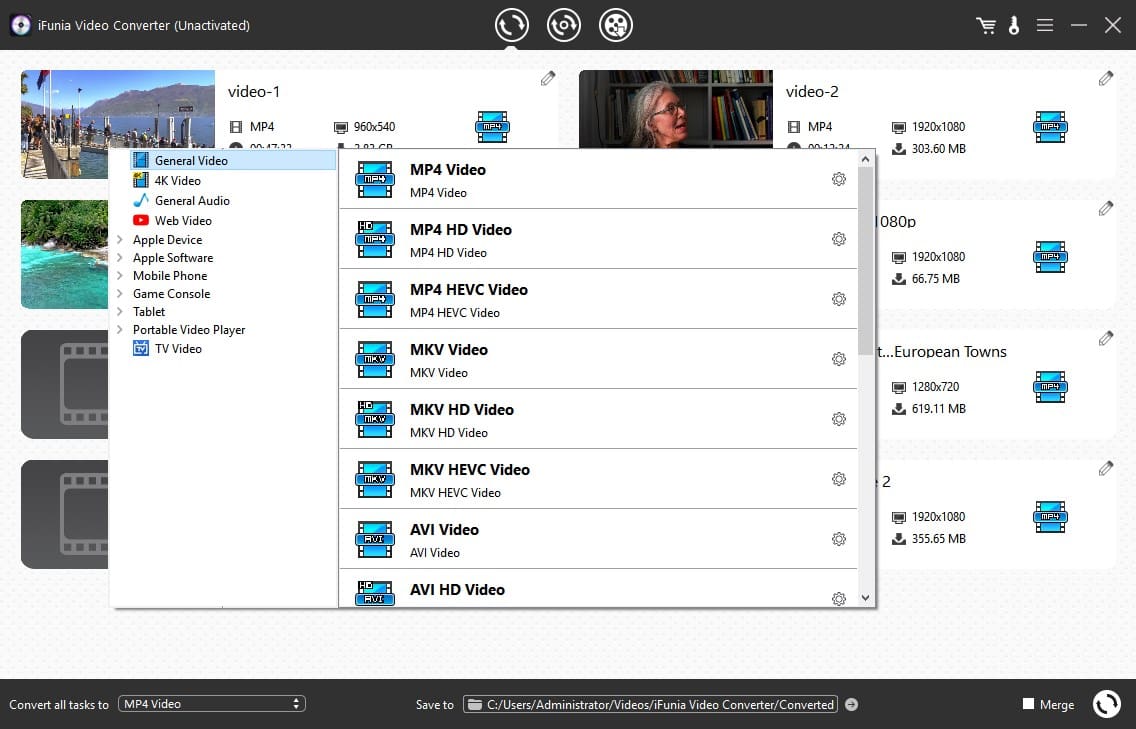1136x729 pixels.
Task: Open the 'Convert all tasks to' dropdown
Action: click(211, 704)
